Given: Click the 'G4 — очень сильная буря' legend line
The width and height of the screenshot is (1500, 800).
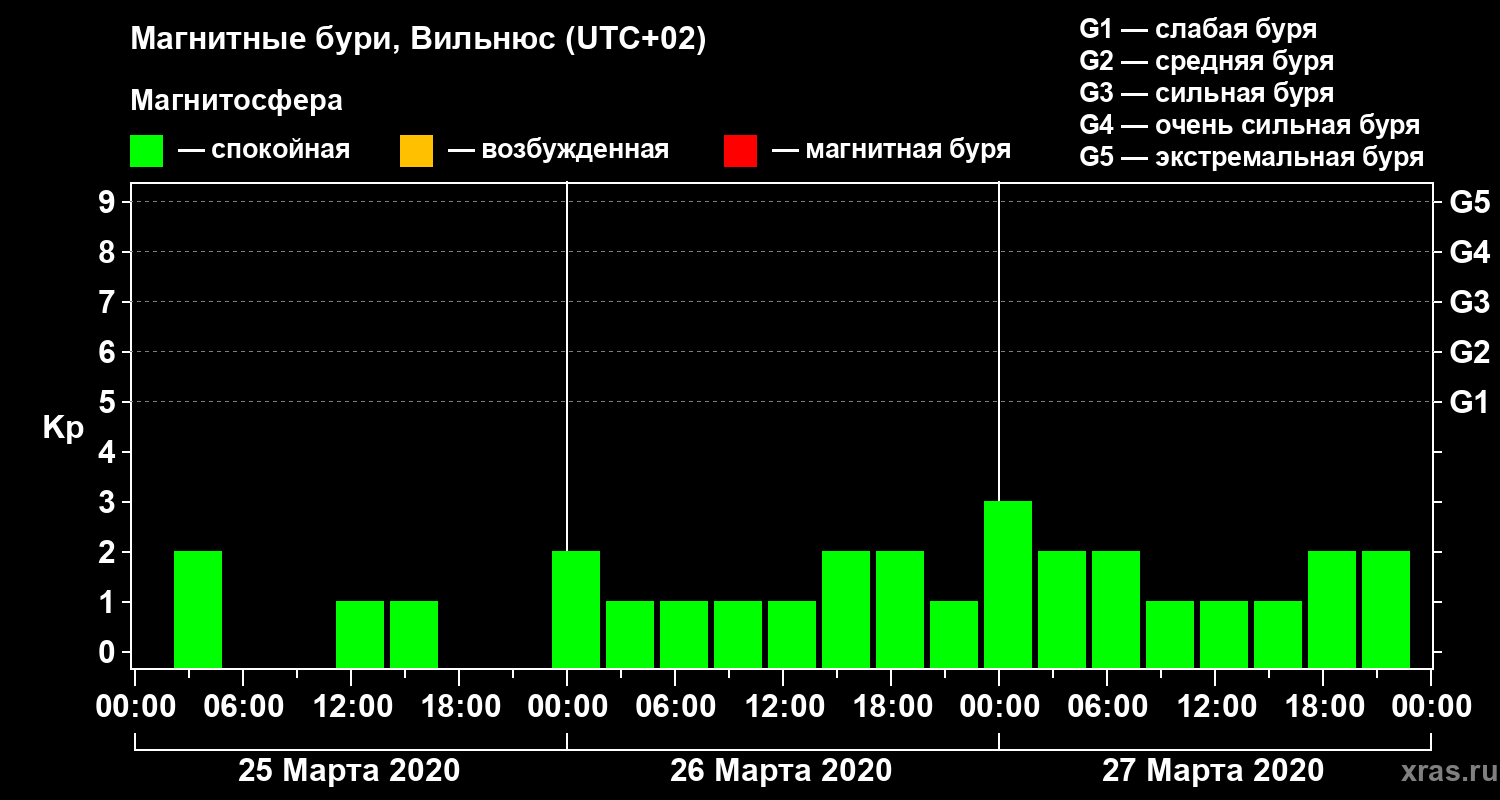Looking at the screenshot, I should click(x=1249, y=125).
